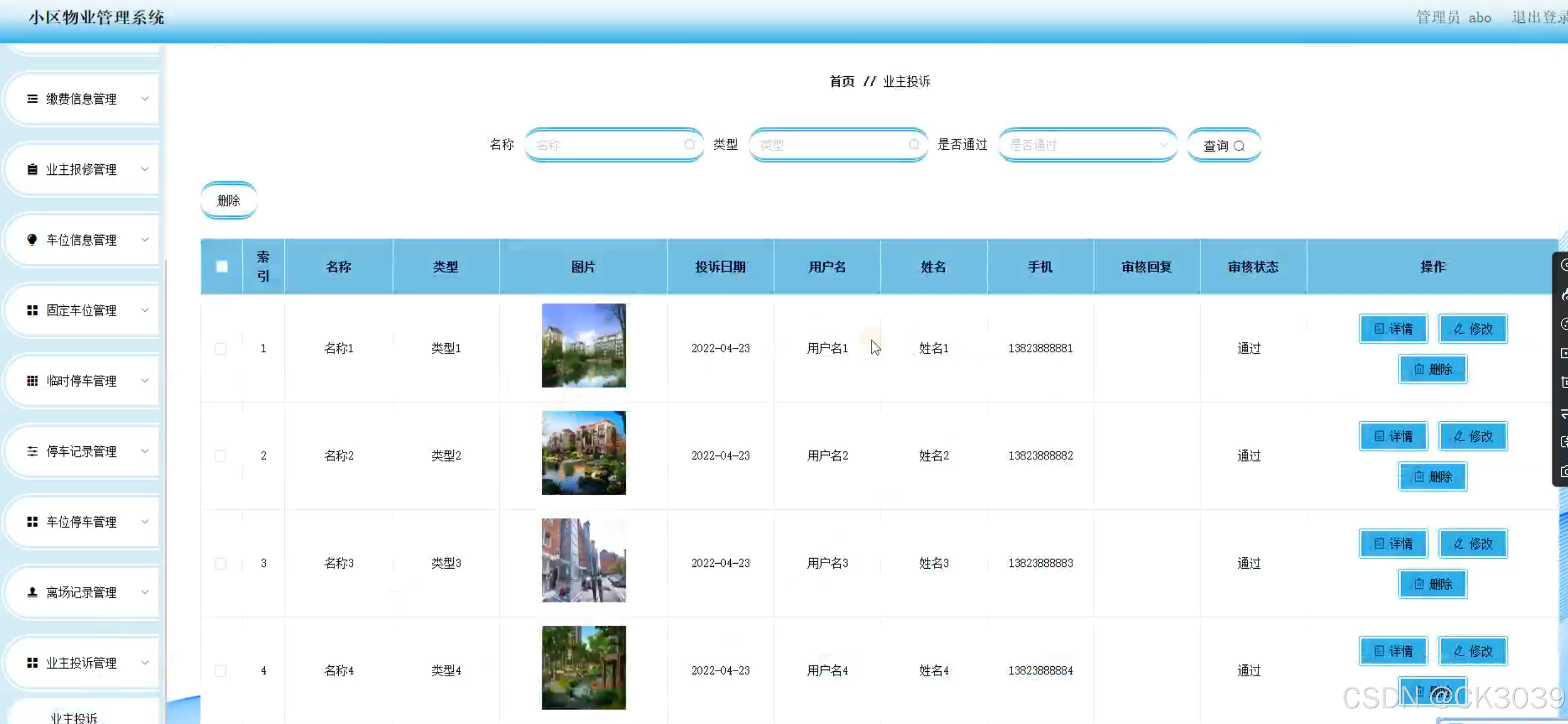The height and width of the screenshot is (724, 1568).
Task: Check the checkbox for row 名称3
Action: tap(220, 563)
